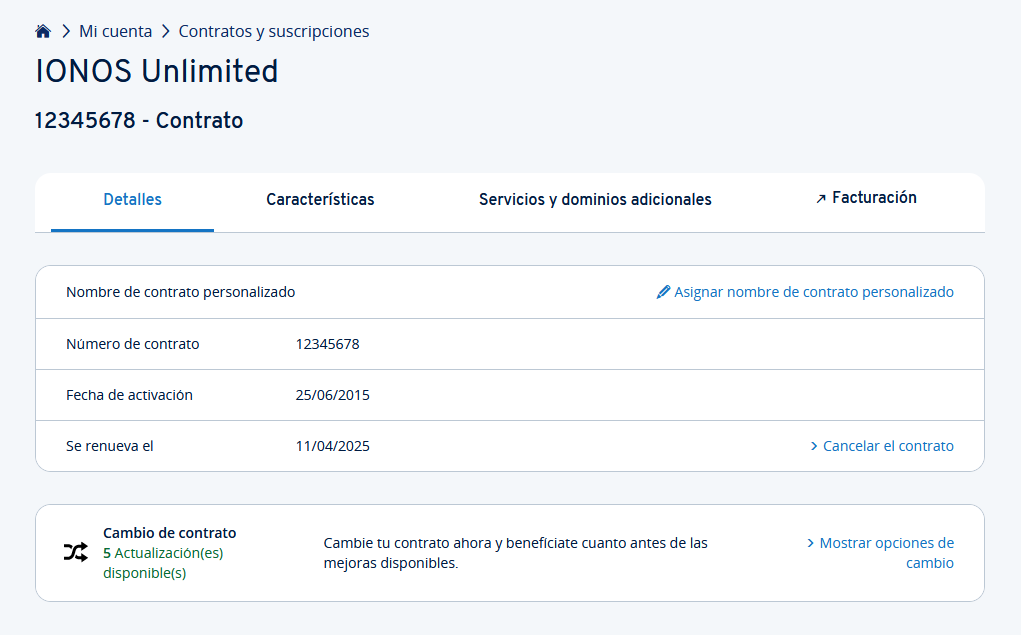Click the shuffle icon beside Cambio de contrato
The height and width of the screenshot is (635, 1021).
[x=76, y=552]
